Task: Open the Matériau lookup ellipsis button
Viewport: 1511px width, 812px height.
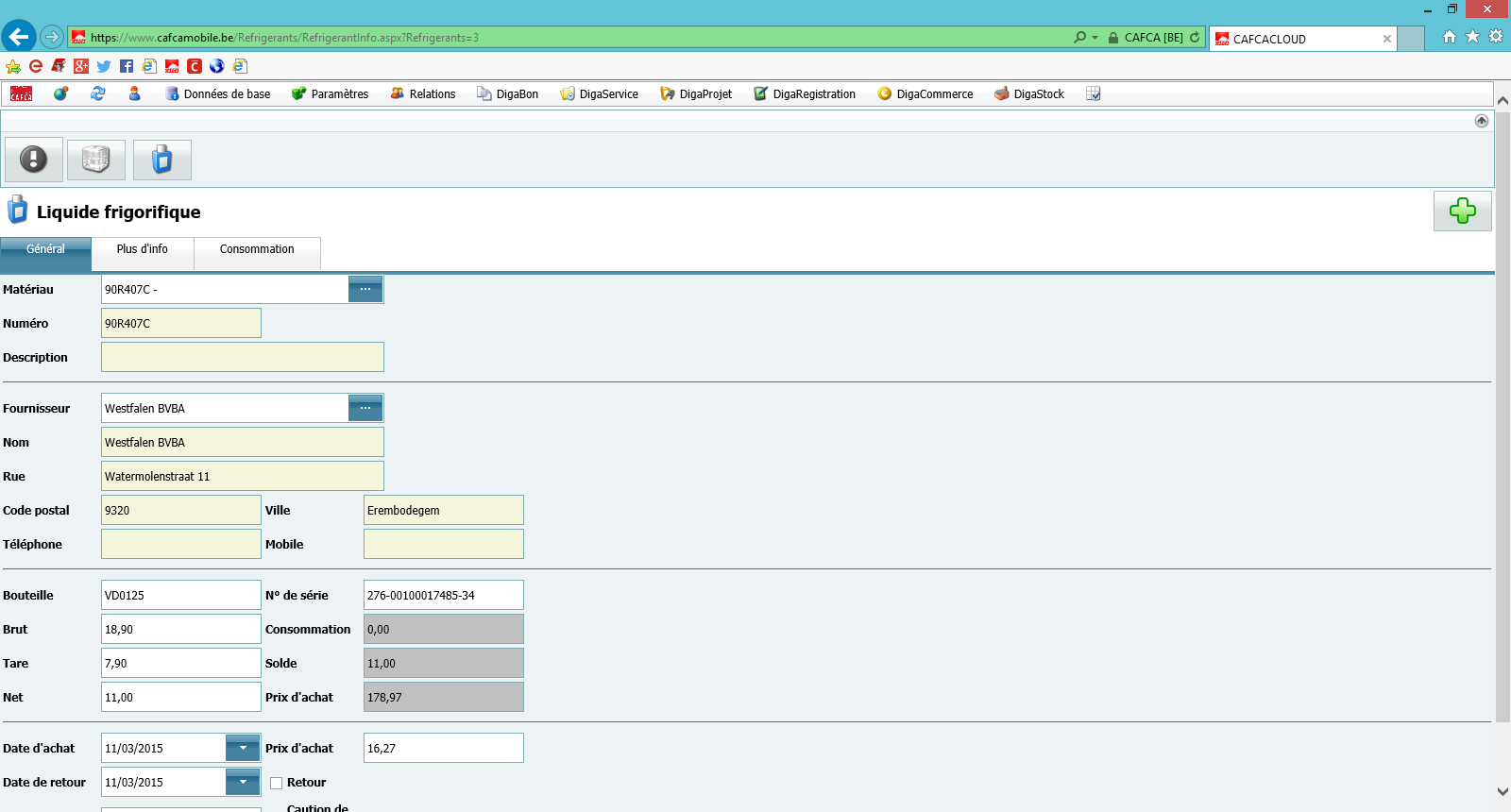Action: [365, 289]
